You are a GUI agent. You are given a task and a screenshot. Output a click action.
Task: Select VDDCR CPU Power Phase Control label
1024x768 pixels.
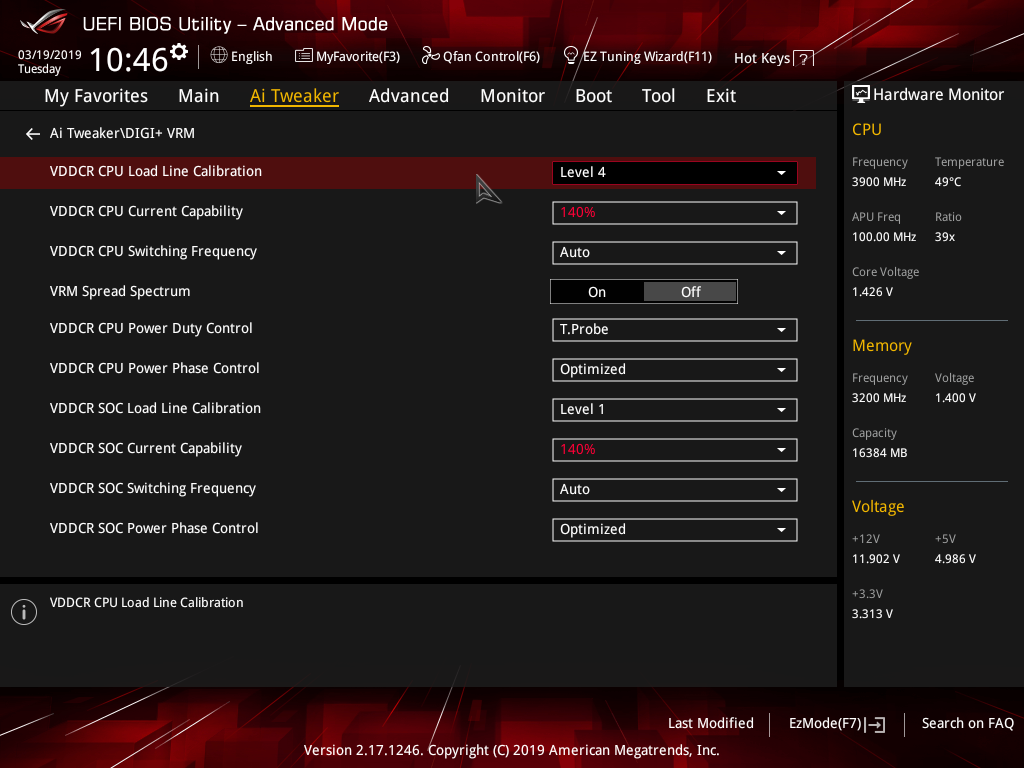pos(155,368)
